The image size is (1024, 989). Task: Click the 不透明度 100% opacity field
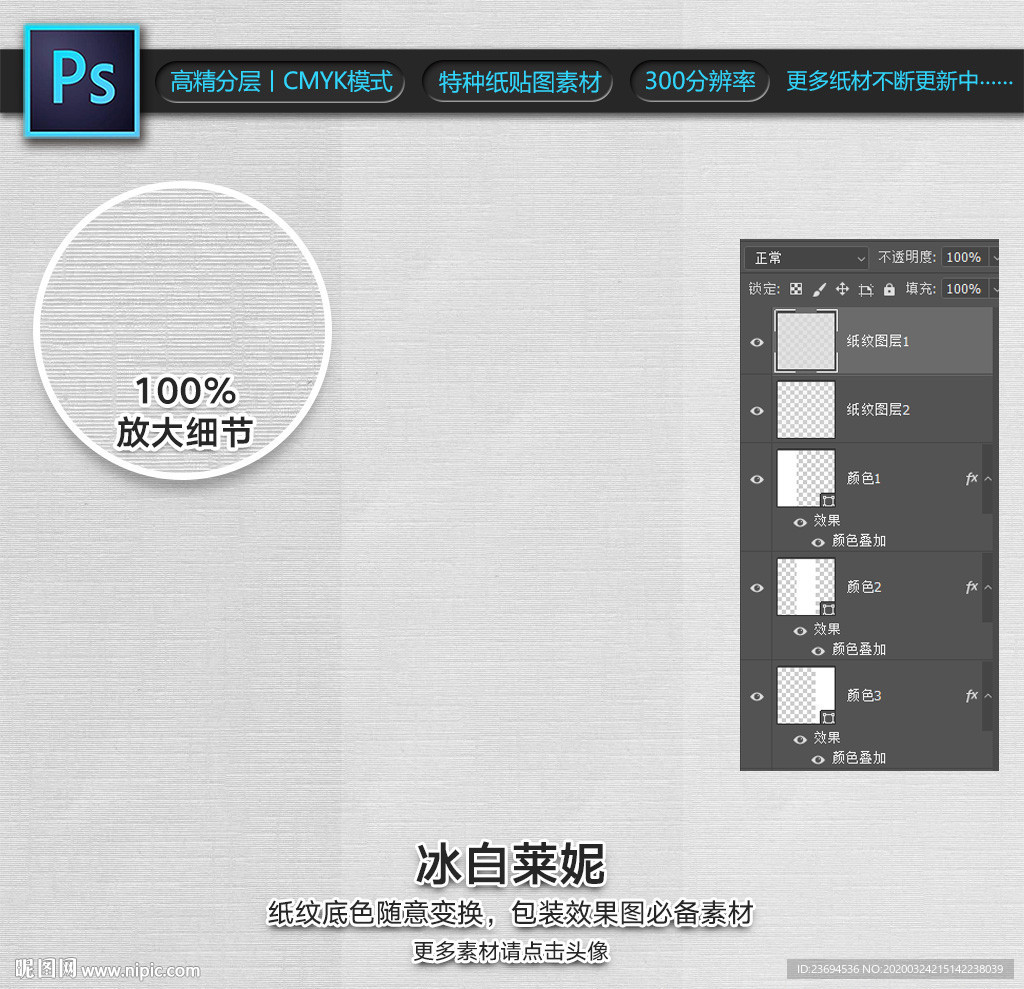point(964,257)
